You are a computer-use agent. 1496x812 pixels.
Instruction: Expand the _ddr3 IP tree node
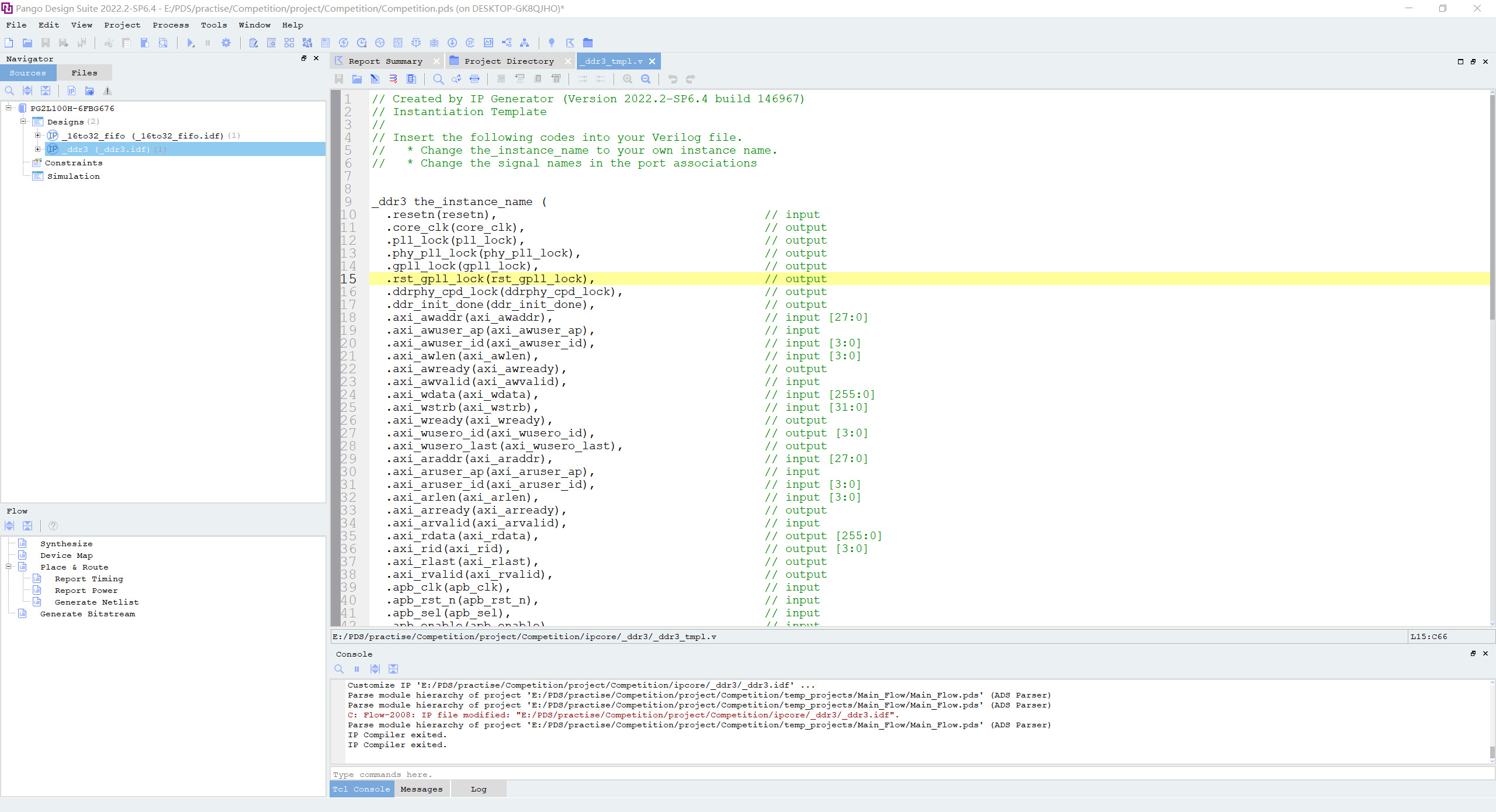[38, 149]
